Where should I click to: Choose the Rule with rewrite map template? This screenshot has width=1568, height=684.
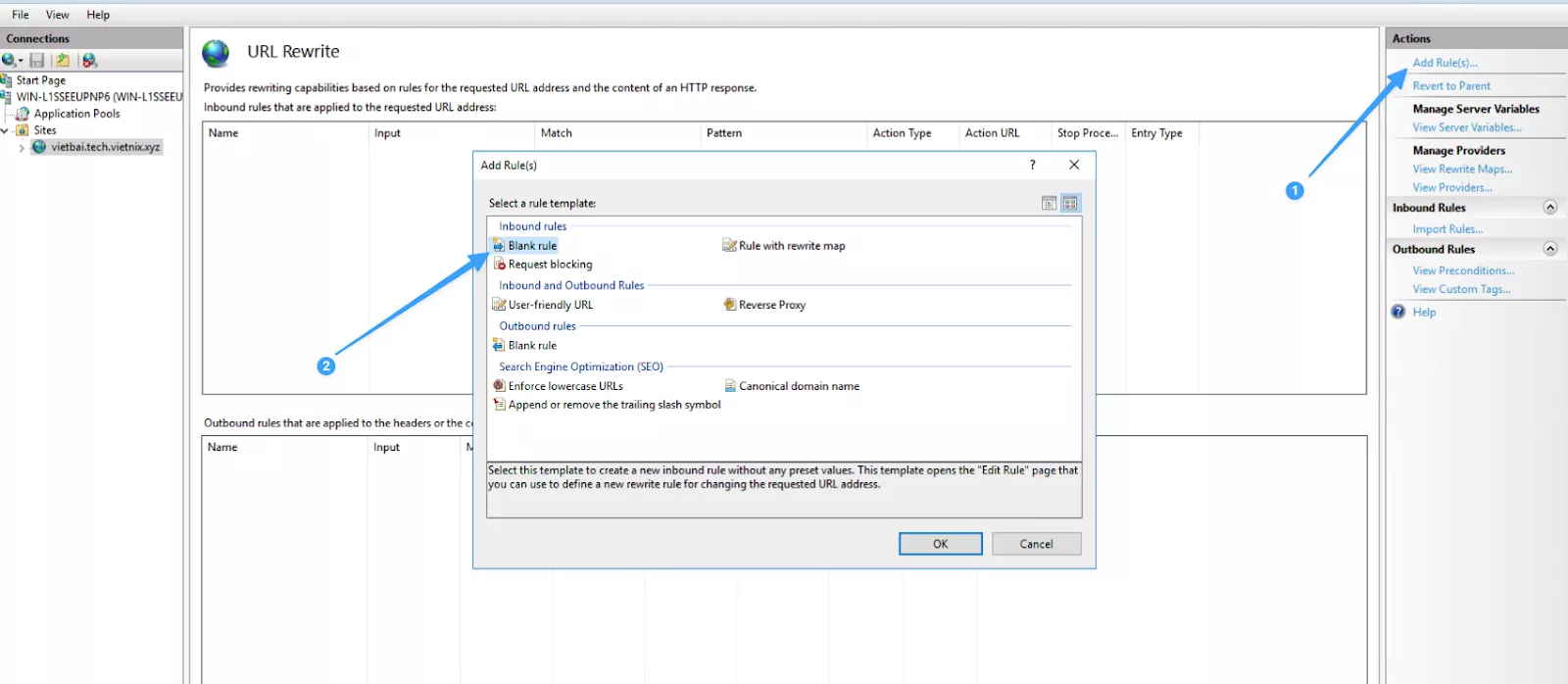pyautogui.click(x=791, y=246)
